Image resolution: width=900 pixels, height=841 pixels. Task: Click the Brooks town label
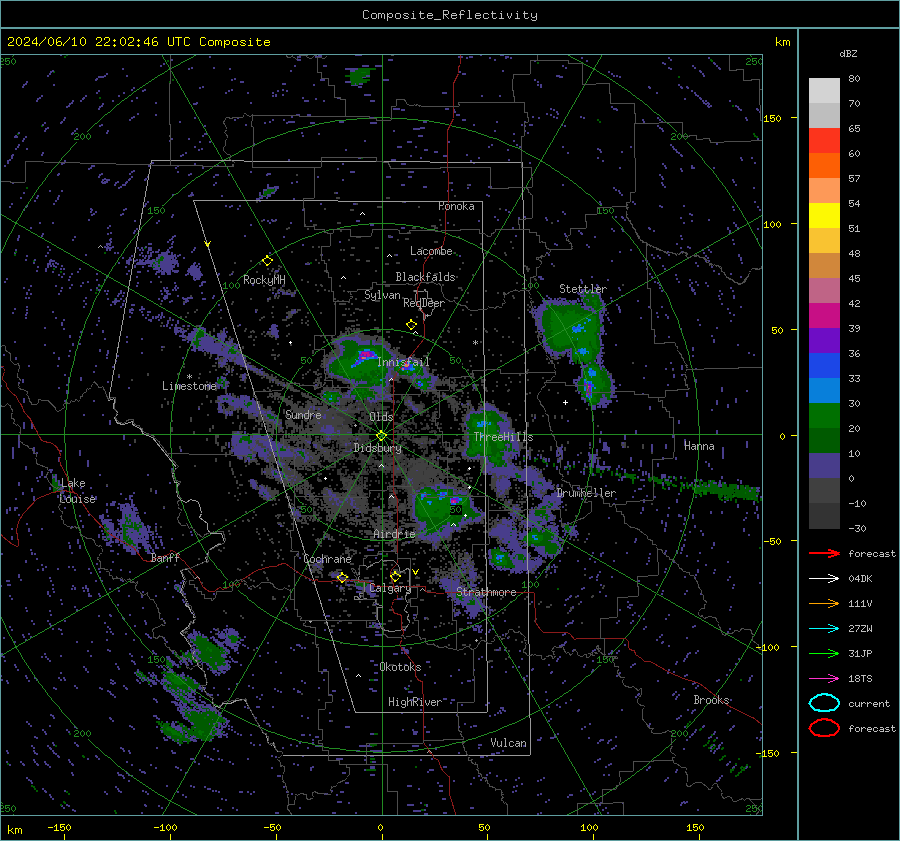(711, 700)
